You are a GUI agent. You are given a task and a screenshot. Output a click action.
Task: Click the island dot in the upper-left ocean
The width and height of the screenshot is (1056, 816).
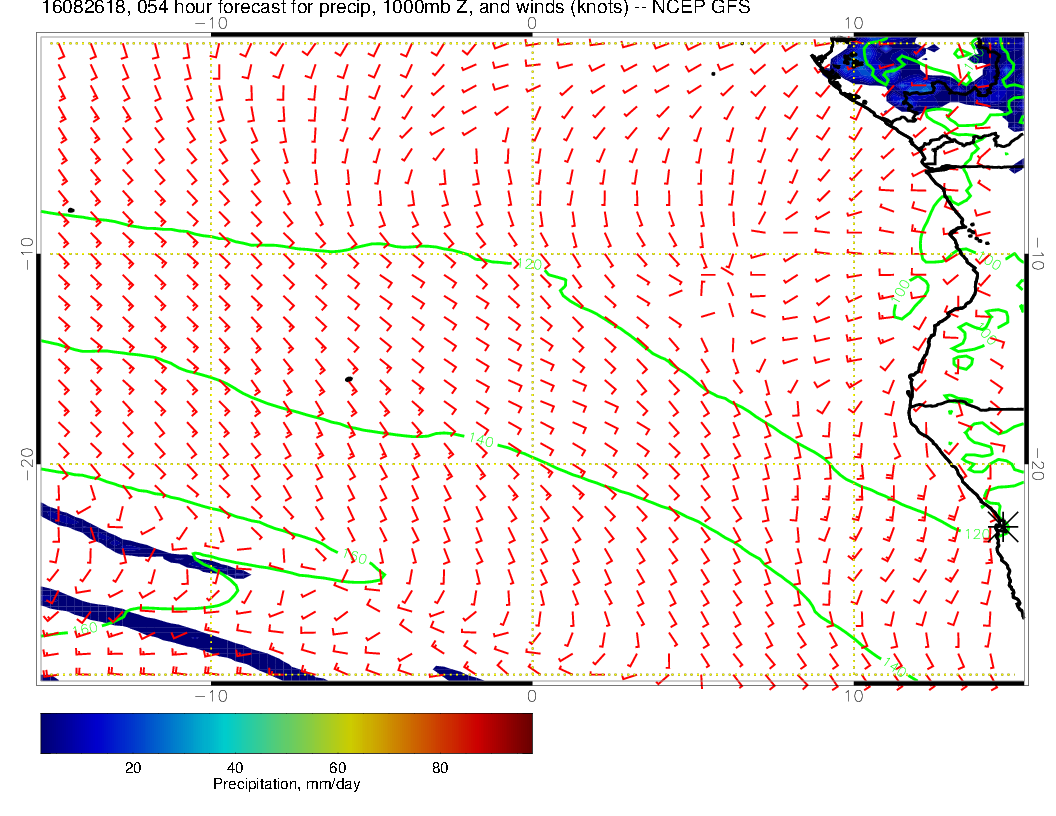(x=70, y=210)
